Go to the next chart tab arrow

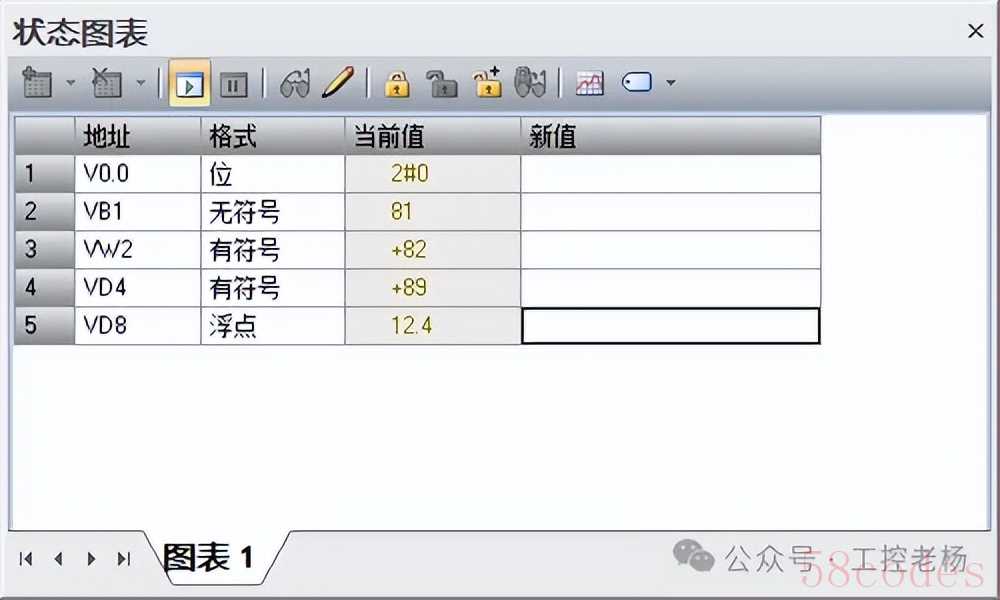pyautogui.click(x=91, y=559)
